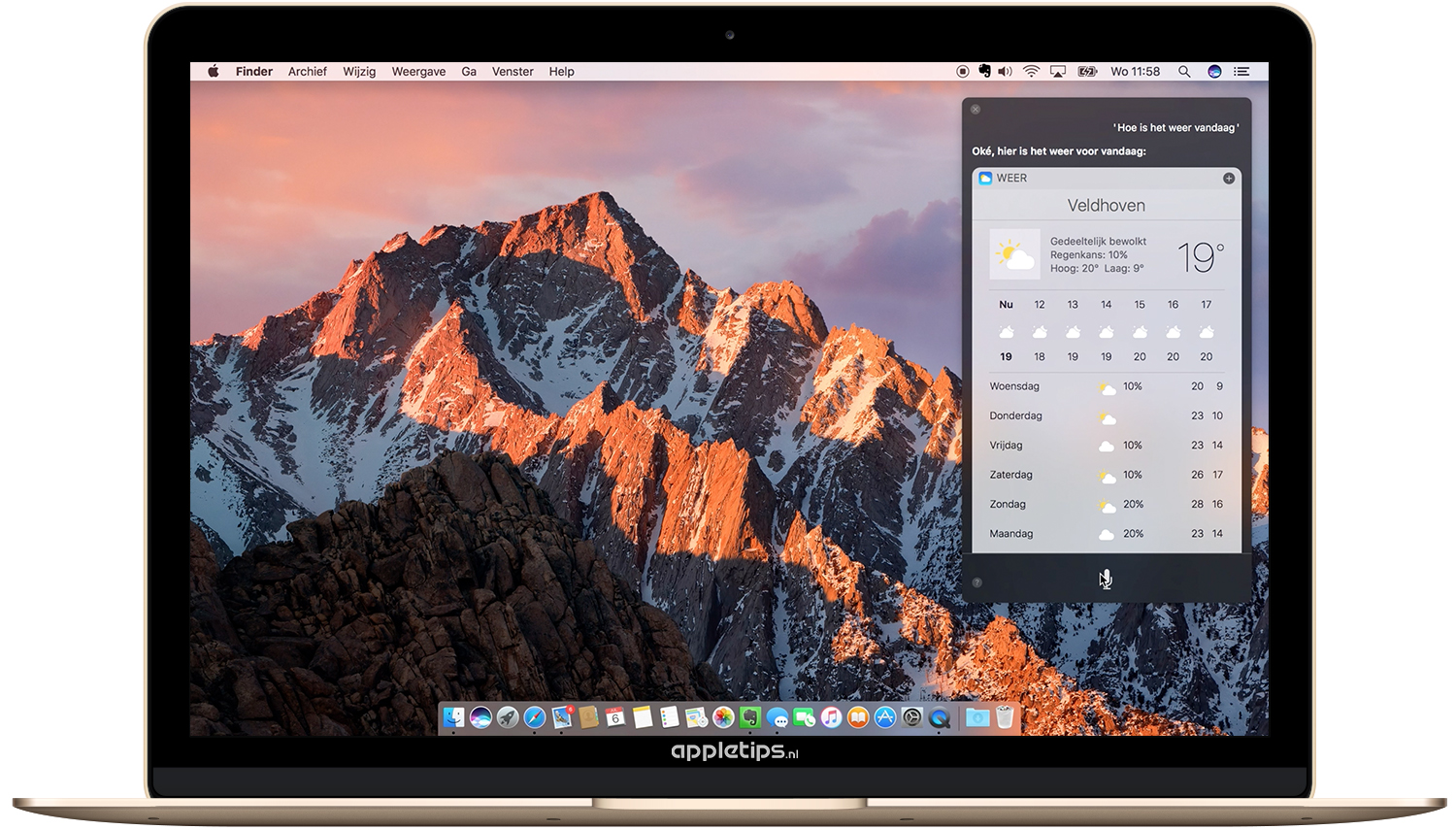This screenshot has width=1456, height=830.
Task: Open the volume menu in the menu bar
Action: point(1006,72)
